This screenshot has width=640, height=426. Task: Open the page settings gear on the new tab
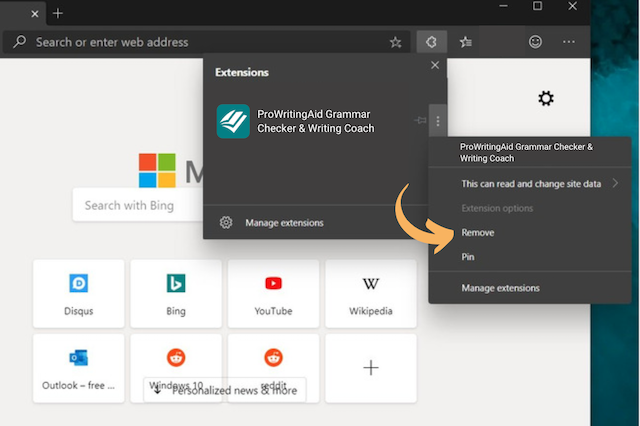point(546,98)
